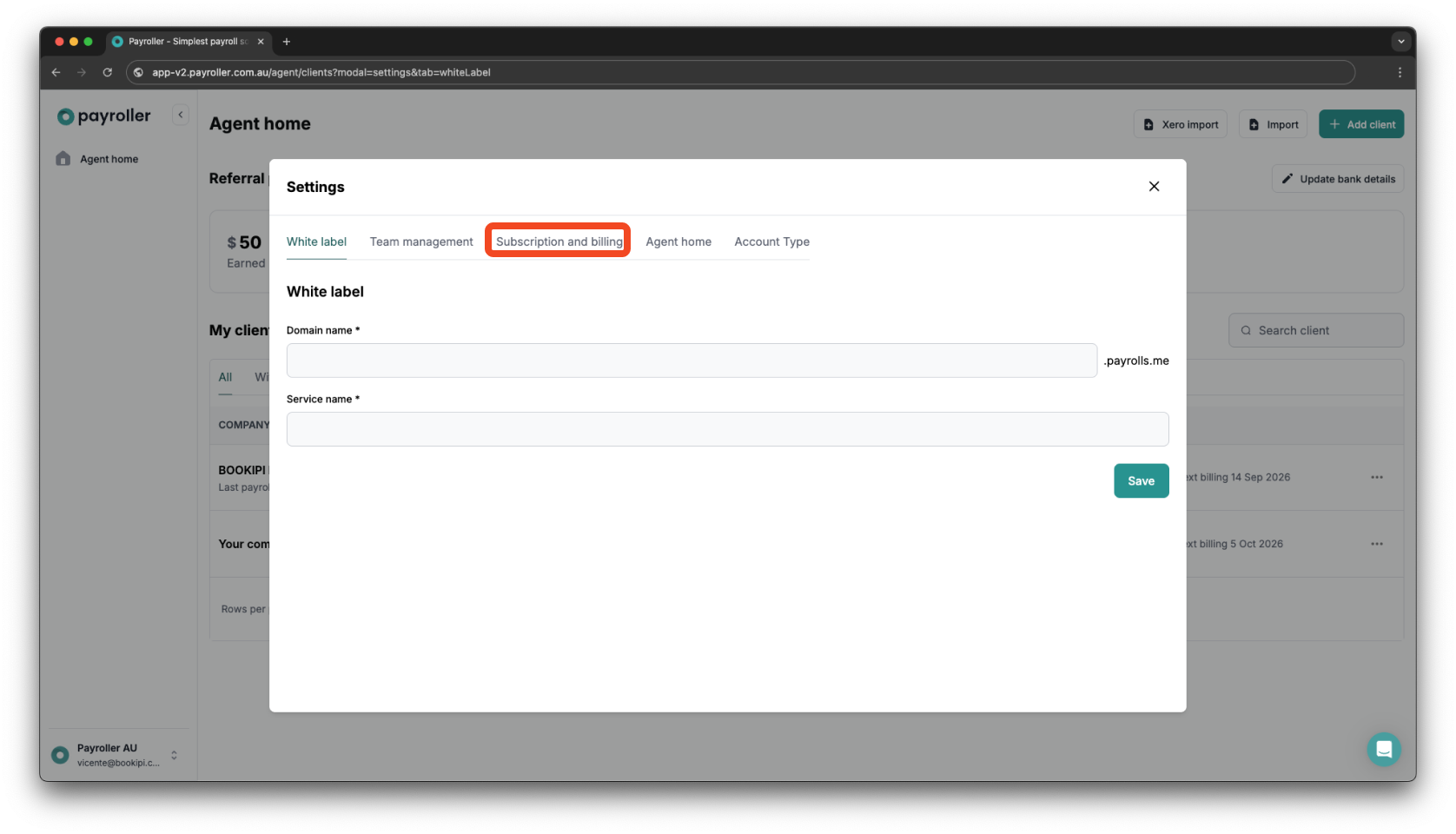
Task: Click the pencil icon next to Update bank details
Action: coord(1287,178)
